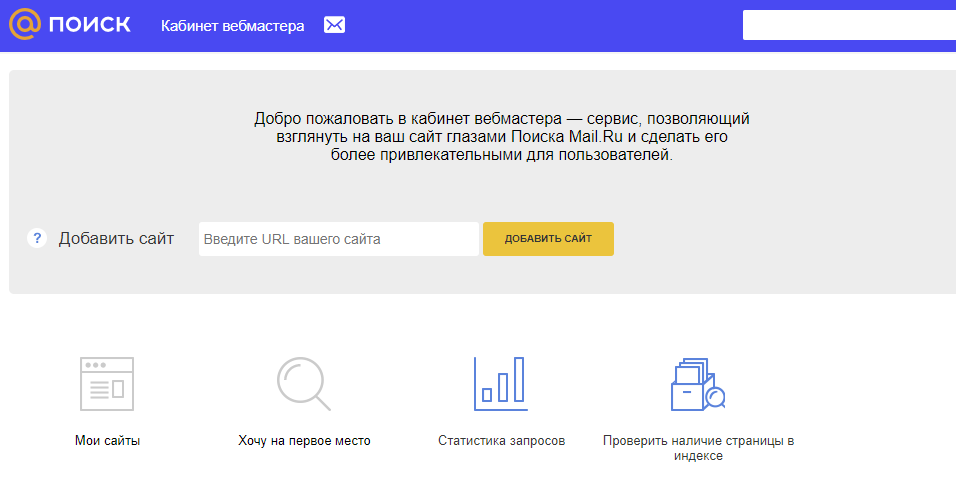Click the empty area of blue header bar
The width and height of the screenshot is (956, 498).
pyautogui.click(x=540, y=26)
